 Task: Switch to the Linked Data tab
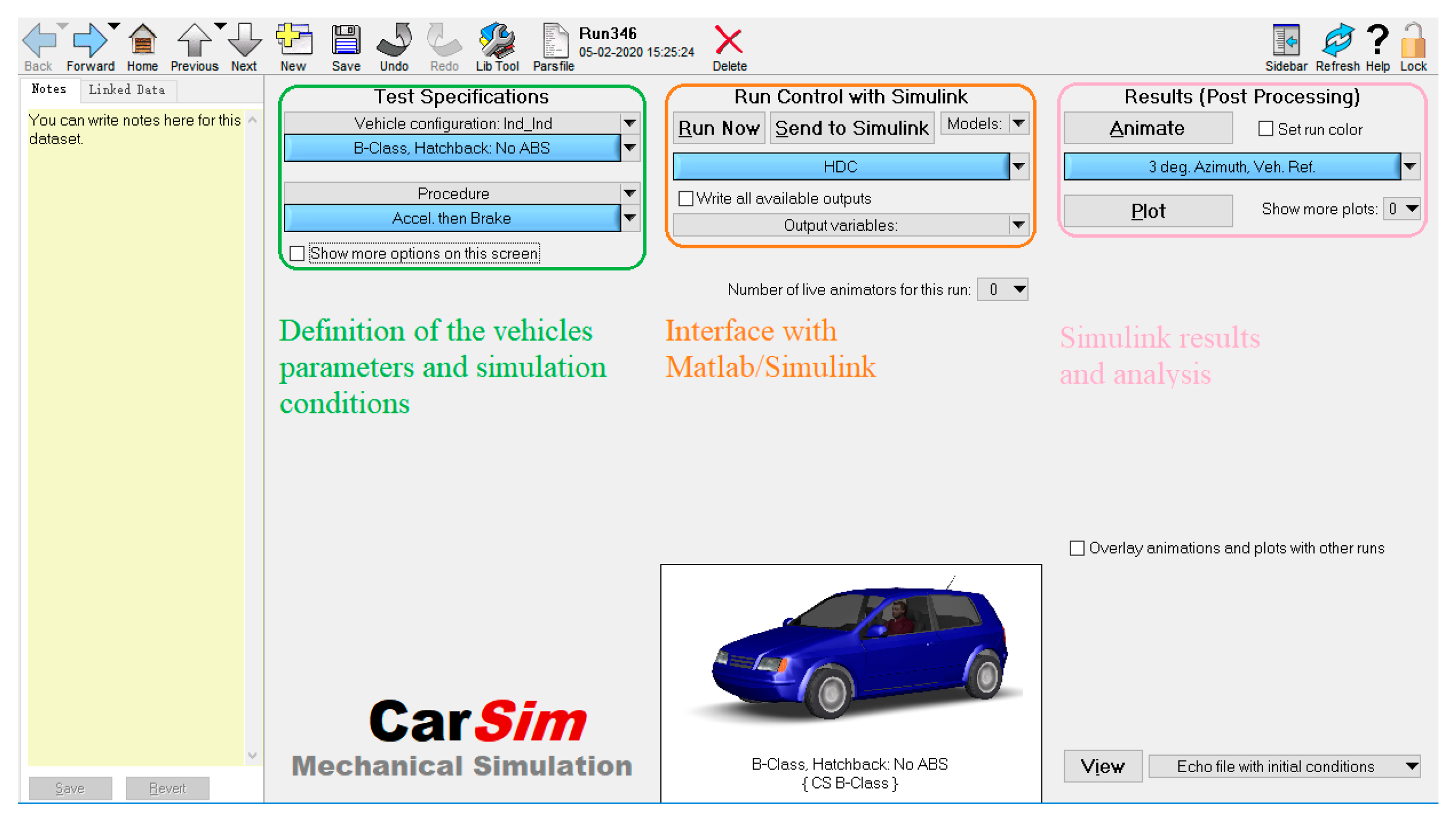click(x=127, y=90)
